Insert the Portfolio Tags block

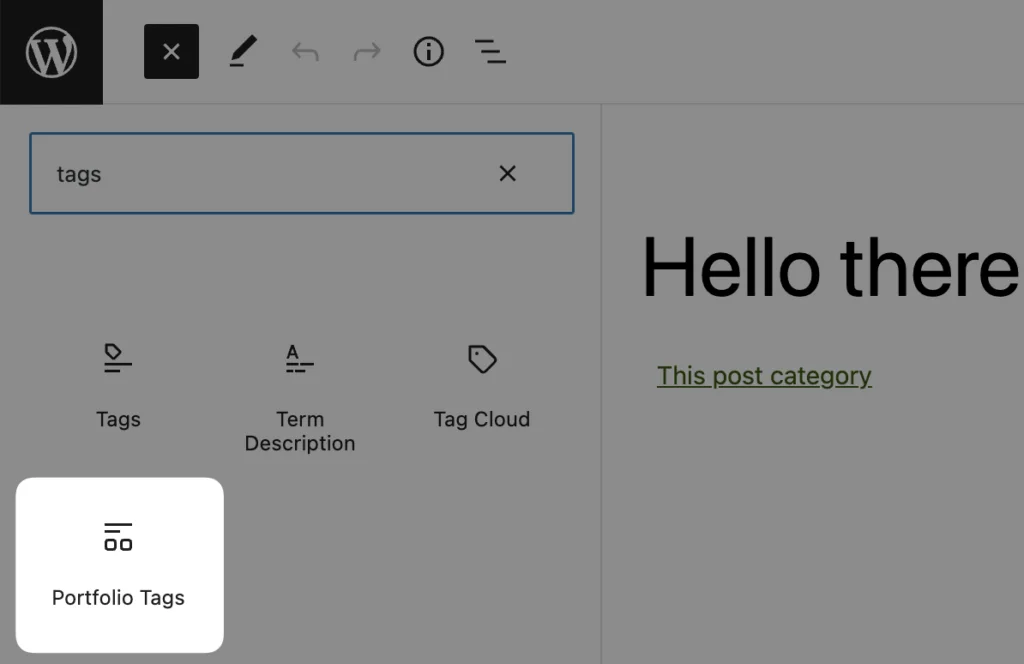click(x=120, y=565)
